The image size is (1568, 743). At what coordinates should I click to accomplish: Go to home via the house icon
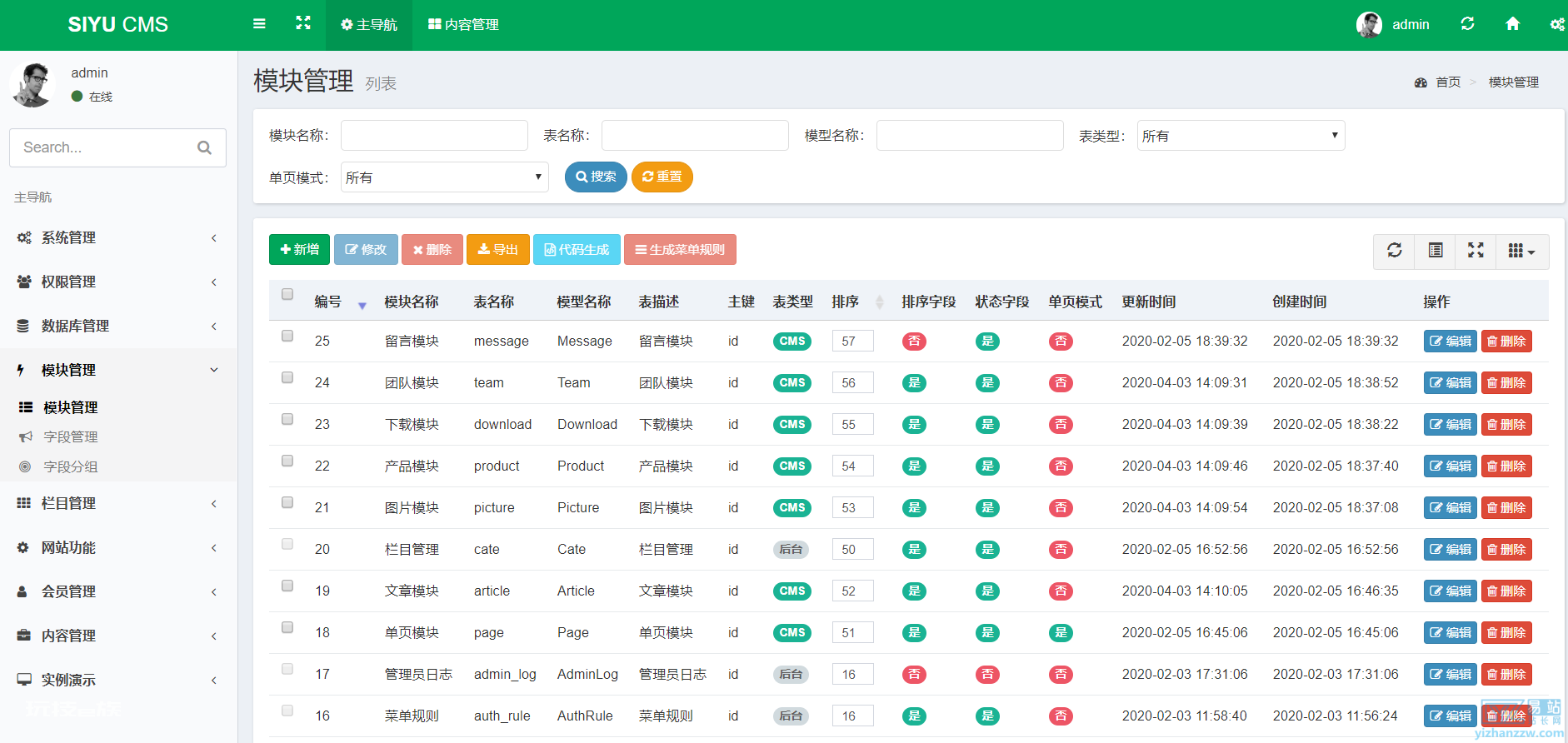point(1513,24)
